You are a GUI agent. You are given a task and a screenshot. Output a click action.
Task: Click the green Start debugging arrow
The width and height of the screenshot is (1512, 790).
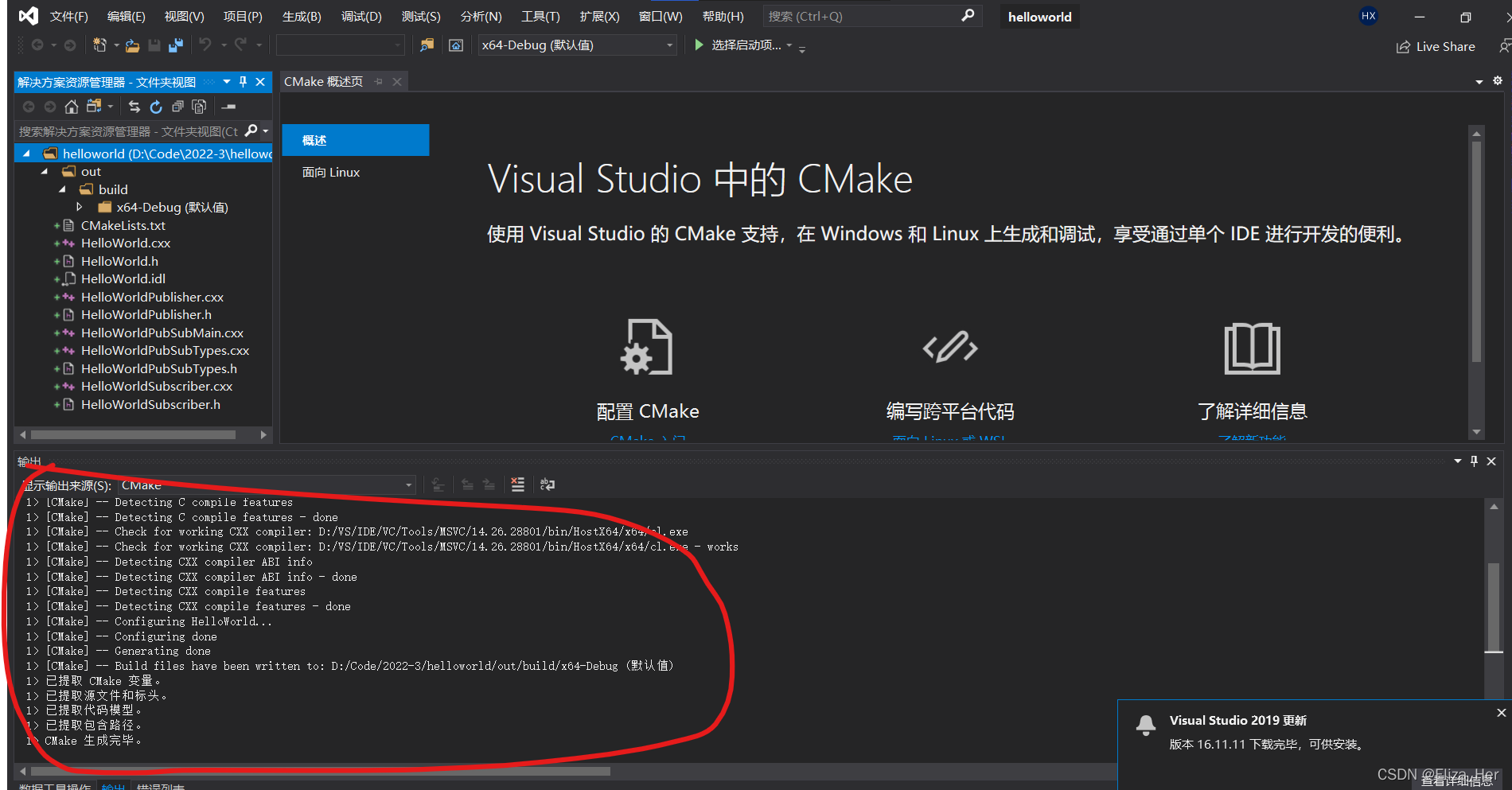pos(699,45)
